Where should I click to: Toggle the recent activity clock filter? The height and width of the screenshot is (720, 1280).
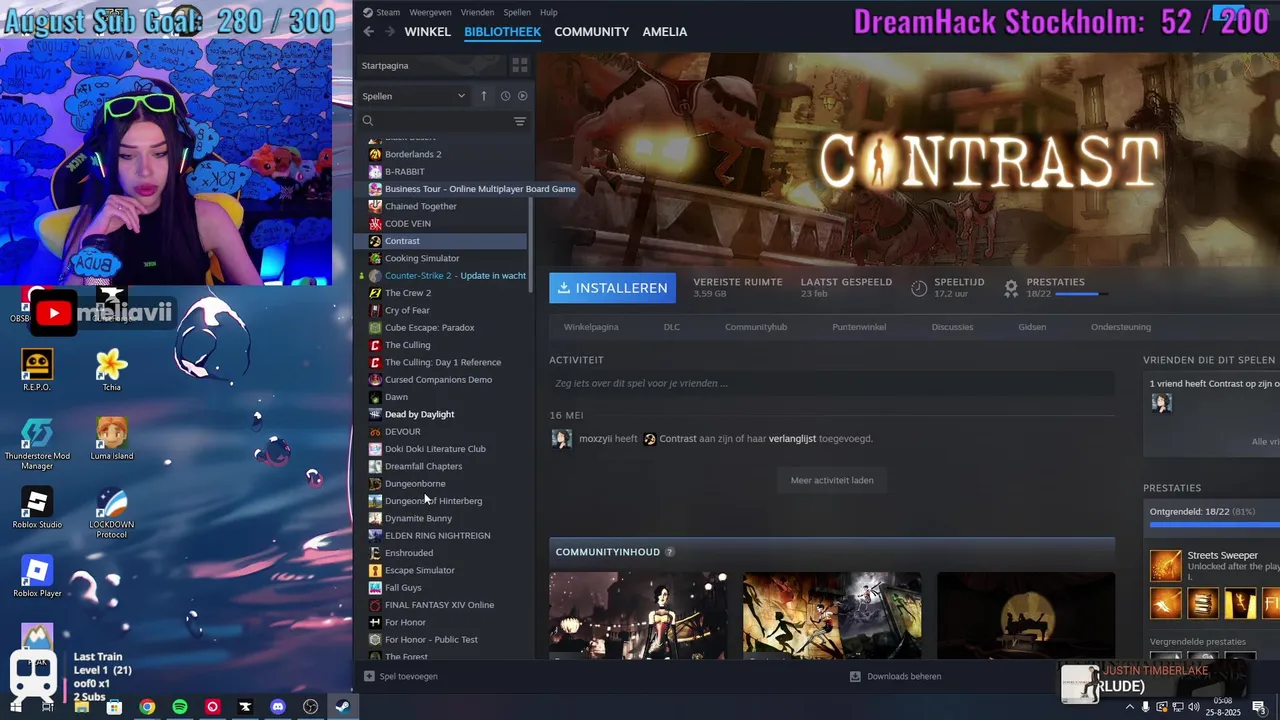click(505, 96)
